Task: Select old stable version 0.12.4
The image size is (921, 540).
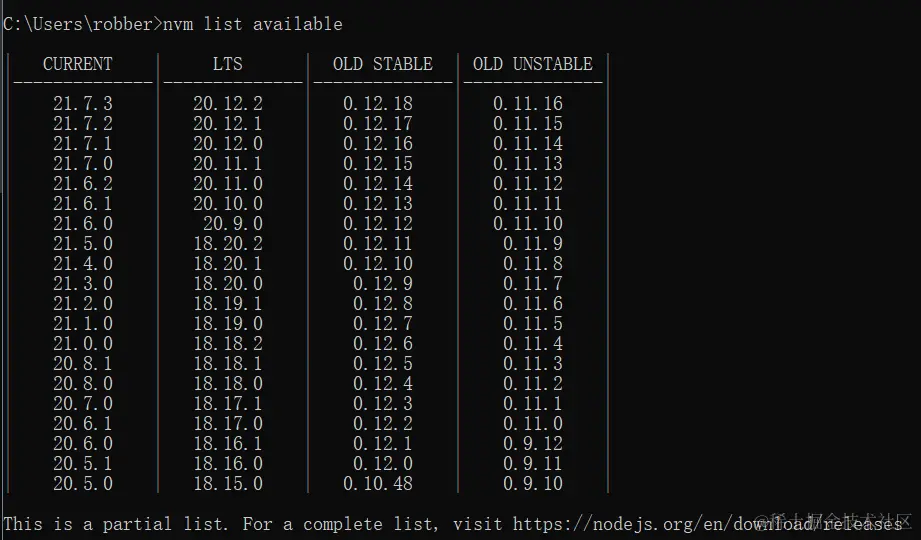Action: (x=383, y=384)
